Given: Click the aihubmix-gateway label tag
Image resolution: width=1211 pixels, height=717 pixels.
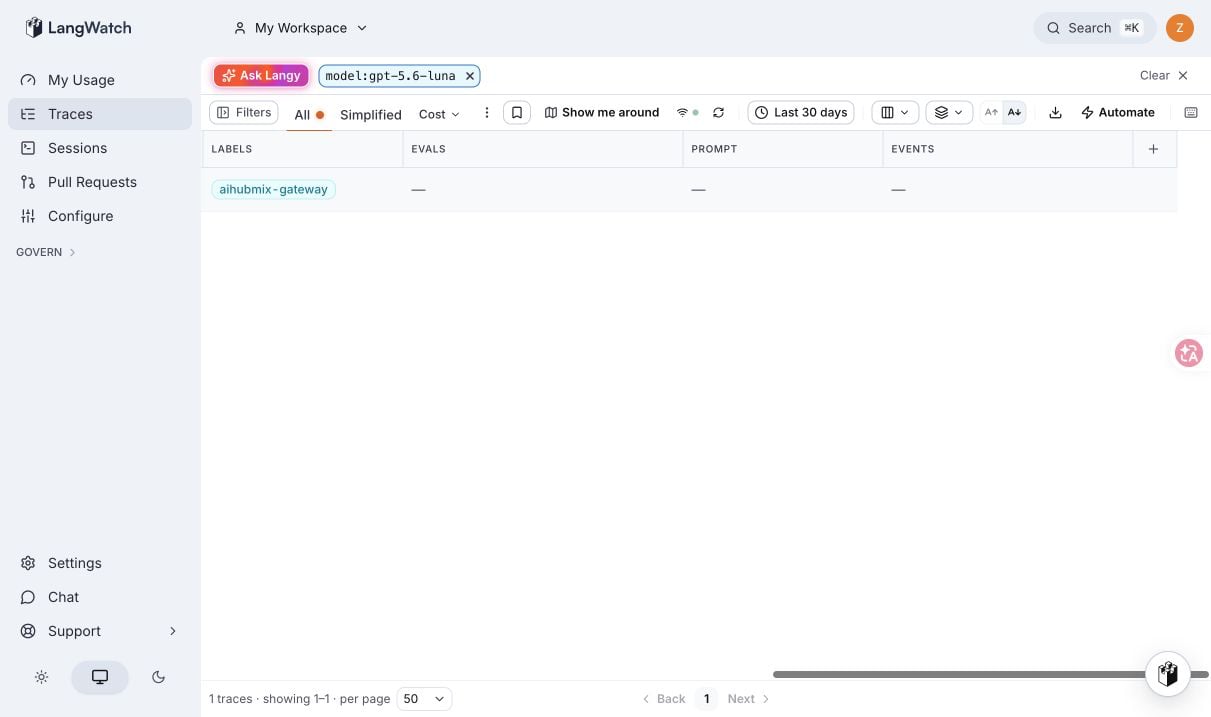Looking at the screenshot, I should click(274, 189).
